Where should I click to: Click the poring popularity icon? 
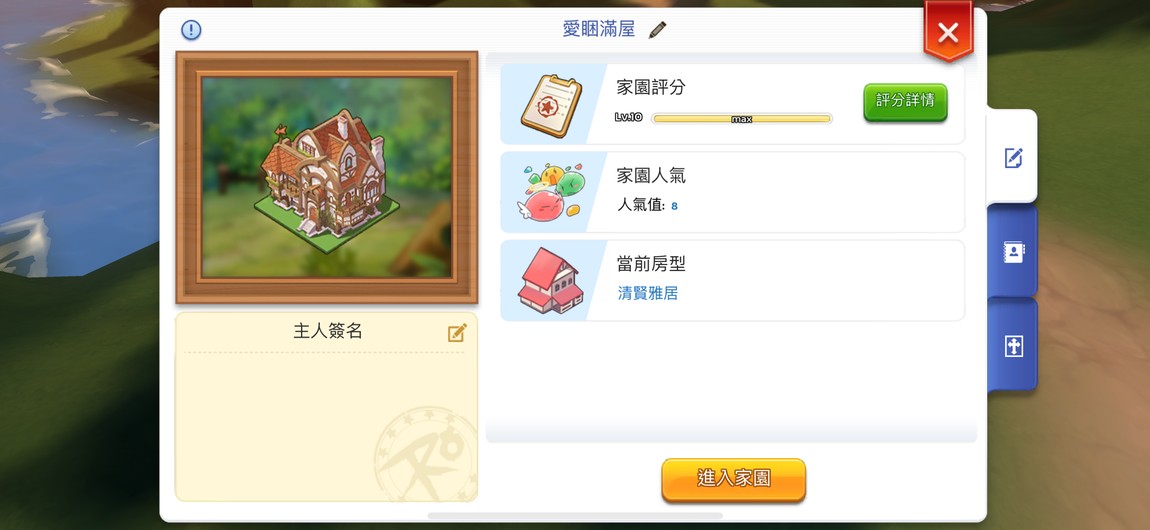tap(552, 192)
